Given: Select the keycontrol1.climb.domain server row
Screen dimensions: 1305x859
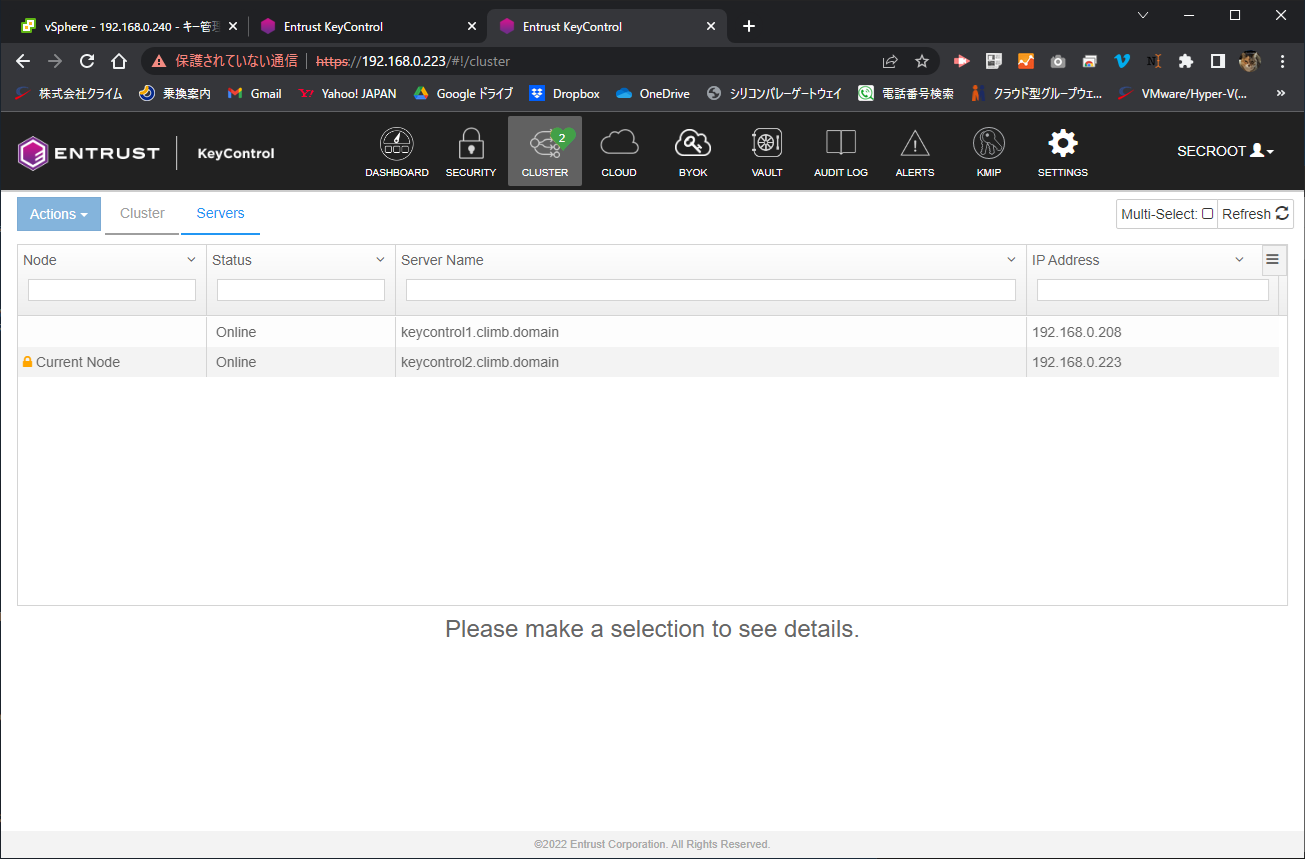Looking at the screenshot, I should point(648,332).
